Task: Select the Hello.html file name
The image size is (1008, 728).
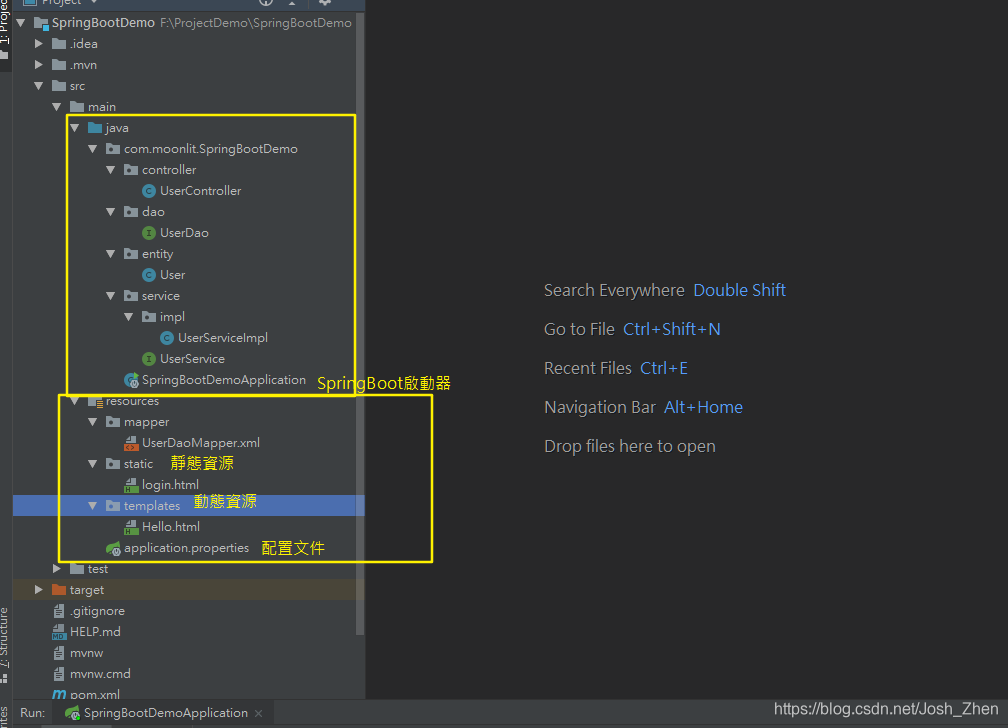Action: click(171, 527)
